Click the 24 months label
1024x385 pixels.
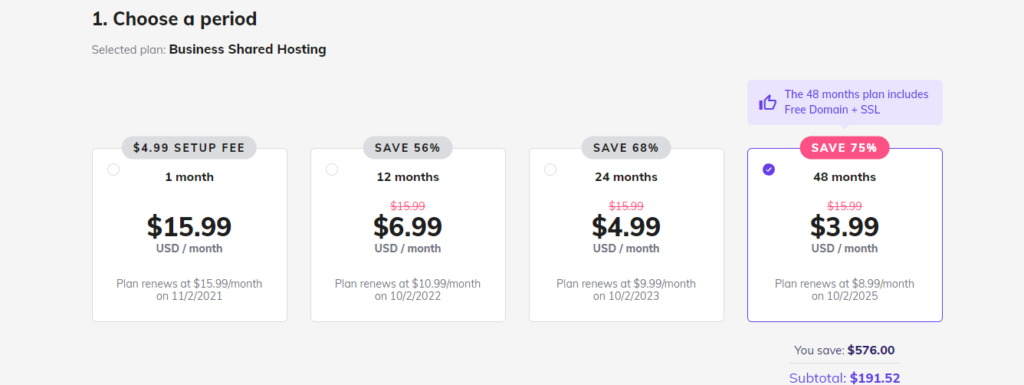[626, 177]
